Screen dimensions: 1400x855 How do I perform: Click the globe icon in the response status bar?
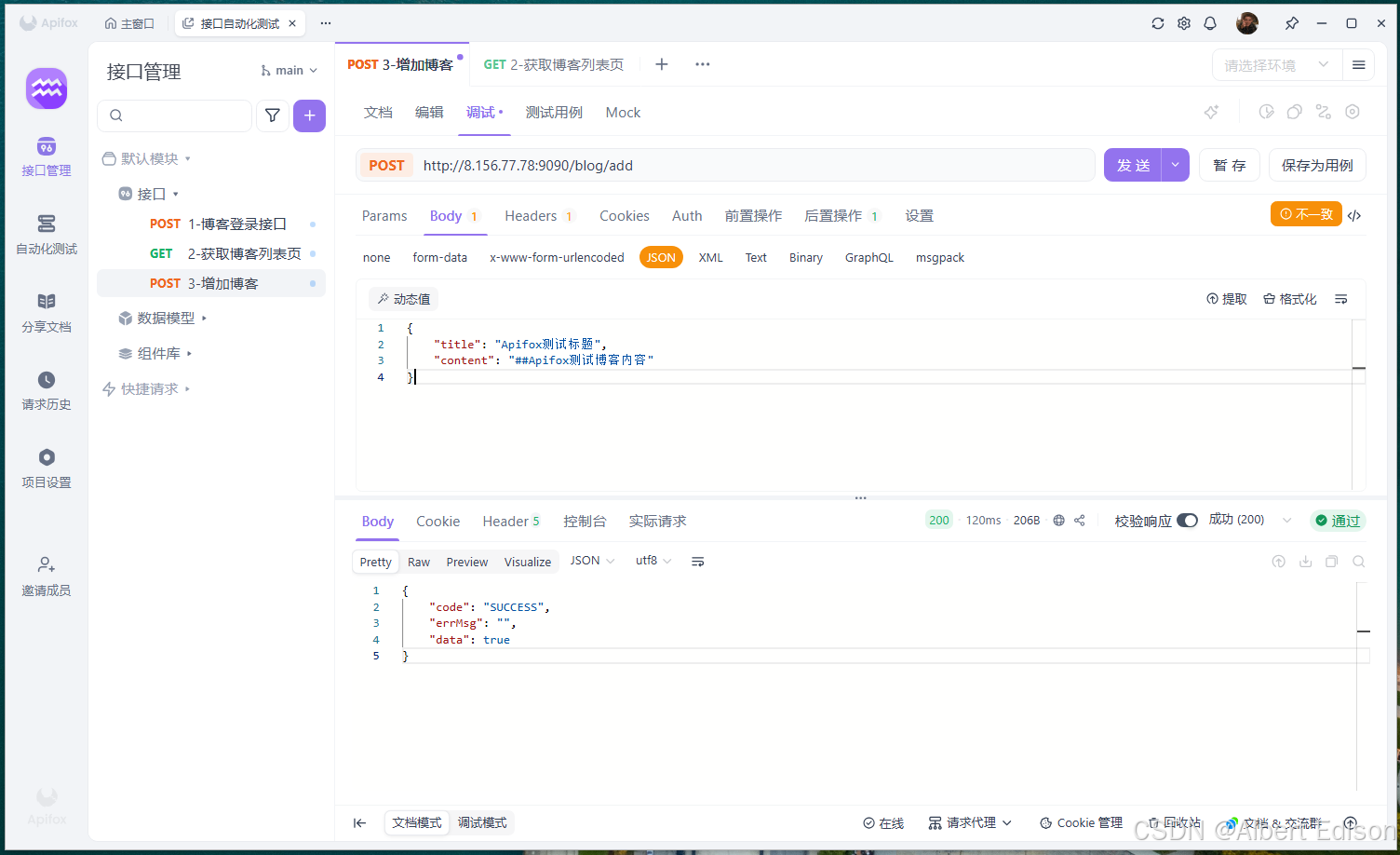[x=1058, y=521]
